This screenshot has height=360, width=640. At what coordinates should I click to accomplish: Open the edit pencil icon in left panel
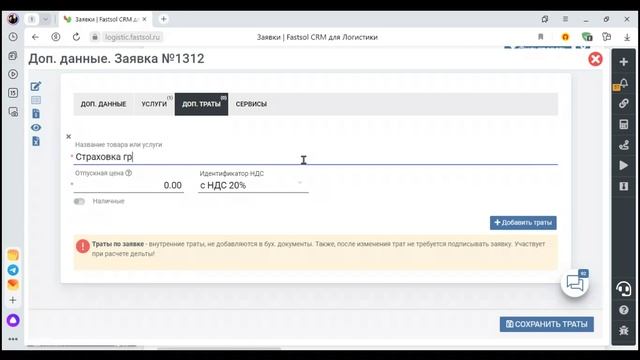(x=36, y=86)
